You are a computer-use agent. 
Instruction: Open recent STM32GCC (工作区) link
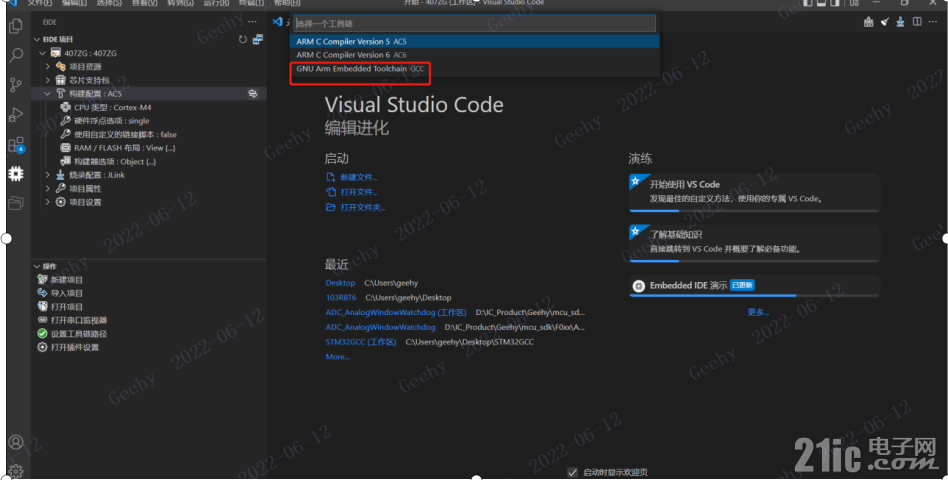pyautogui.click(x=361, y=342)
